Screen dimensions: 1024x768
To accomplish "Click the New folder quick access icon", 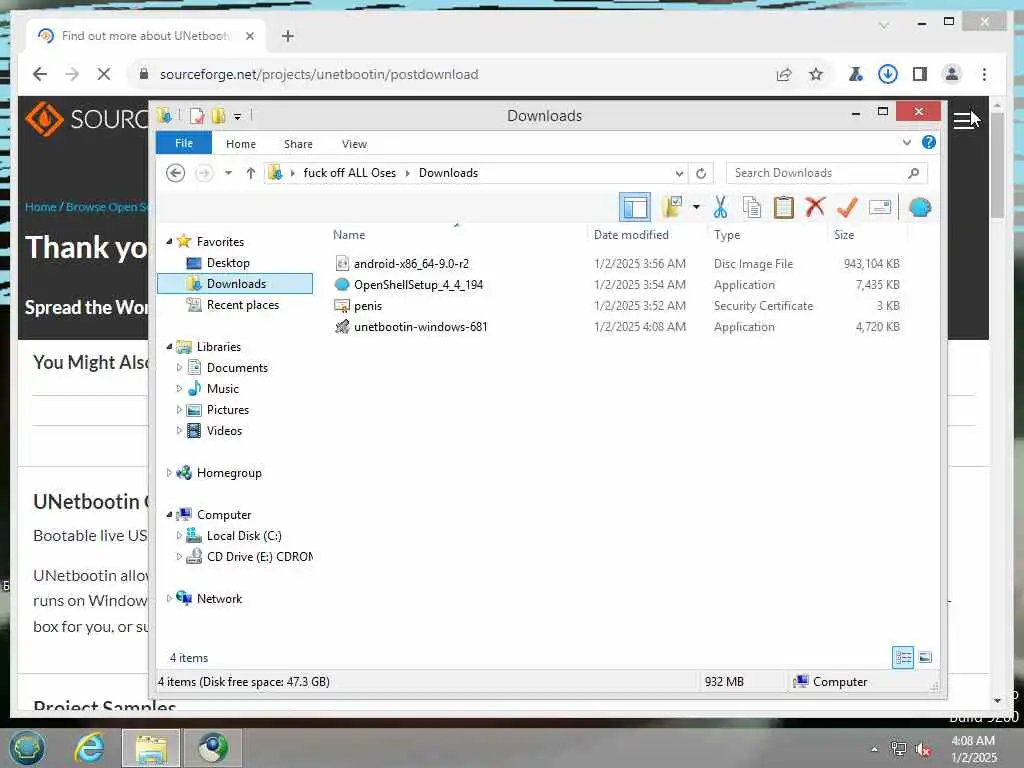I will [x=218, y=116].
